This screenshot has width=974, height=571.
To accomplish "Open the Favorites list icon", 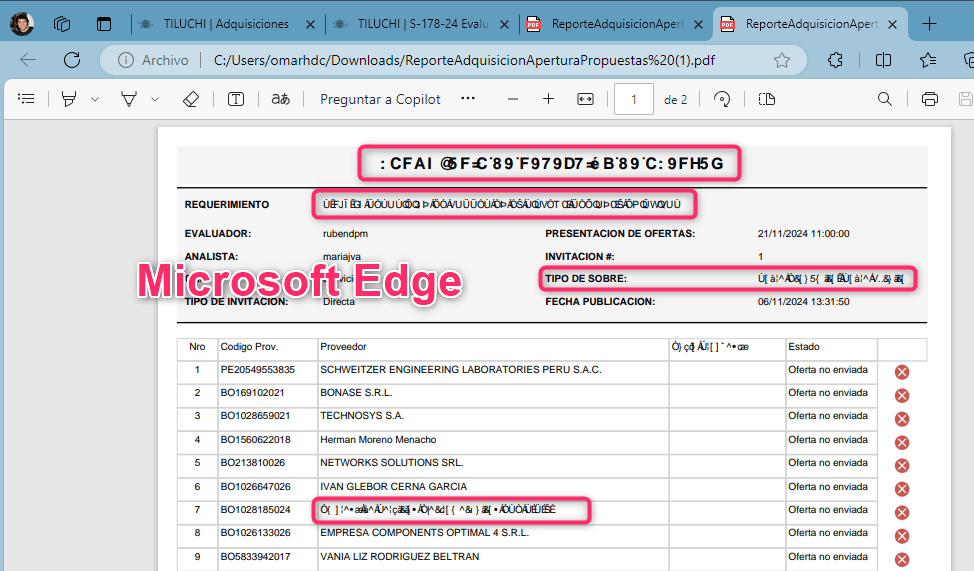I will click(928, 60).
